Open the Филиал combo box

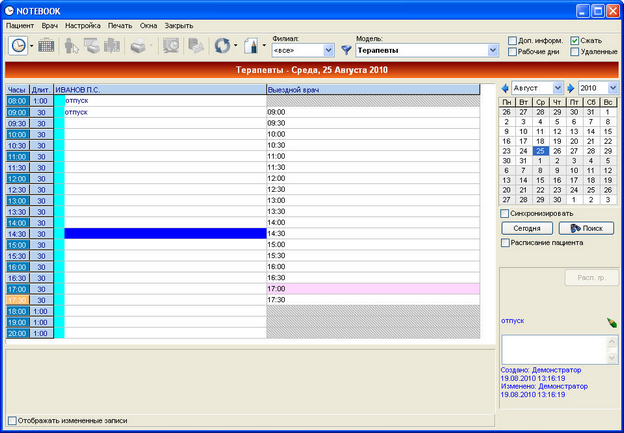pyautogui.click(x=328, y=51)
